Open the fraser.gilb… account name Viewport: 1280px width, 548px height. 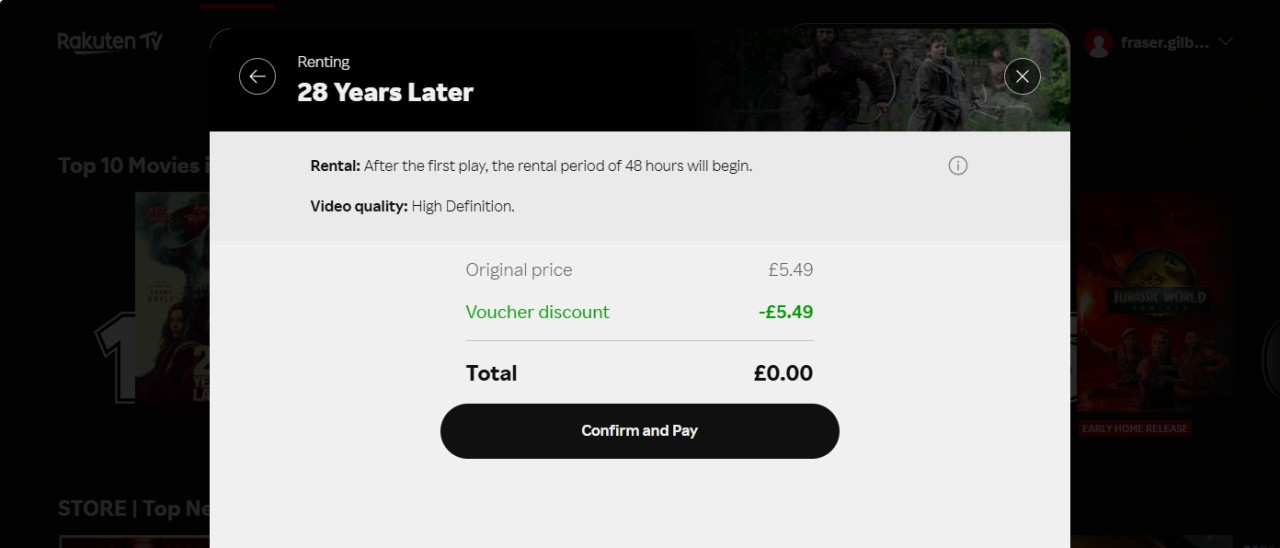[x=1165, y=43]
